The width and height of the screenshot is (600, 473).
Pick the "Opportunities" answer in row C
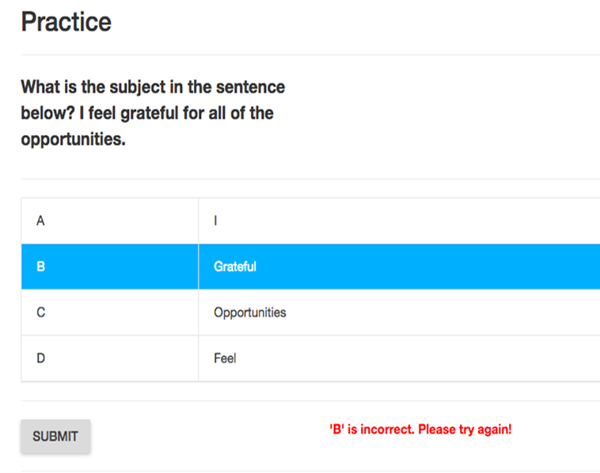250,313
